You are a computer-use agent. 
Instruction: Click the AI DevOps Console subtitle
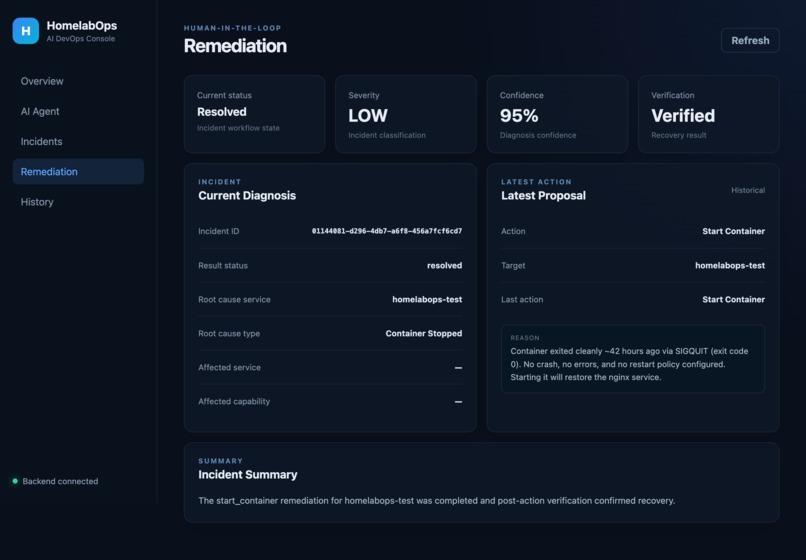81,39
